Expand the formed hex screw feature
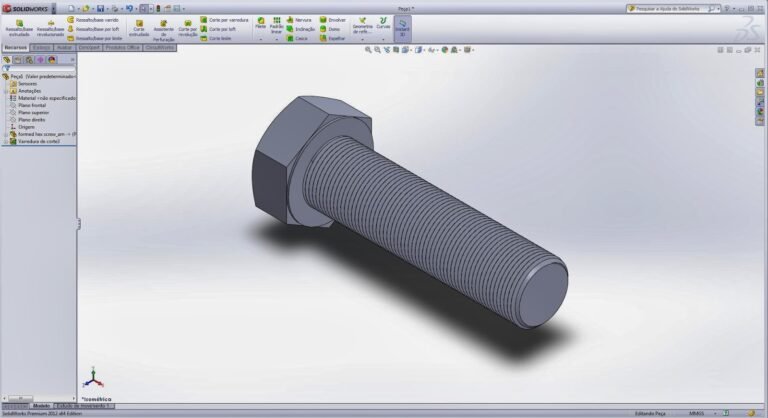The height and width of the screenshot is (418, 768). (5, 134)
